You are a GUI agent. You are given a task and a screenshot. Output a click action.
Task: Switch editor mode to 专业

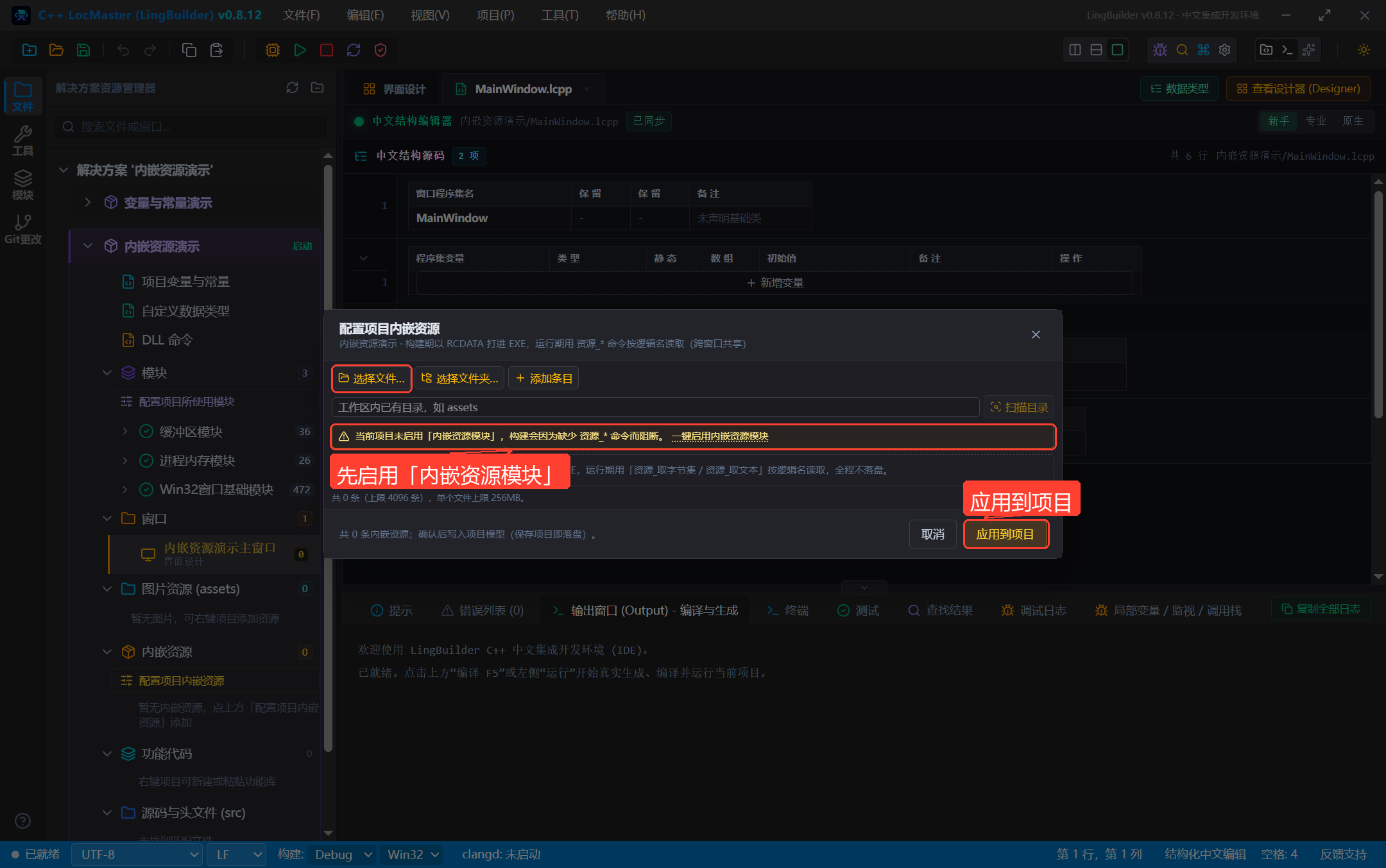point(1316,121)
